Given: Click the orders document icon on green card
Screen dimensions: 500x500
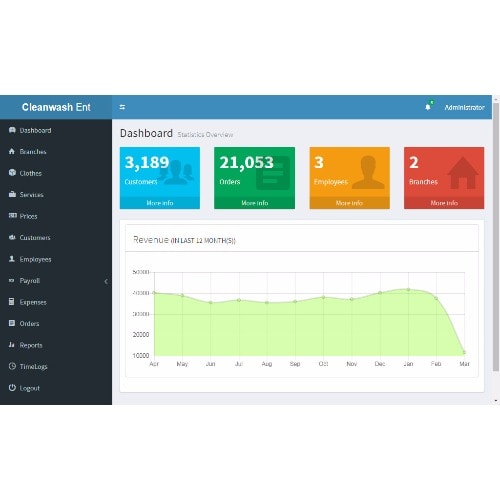Looking at the screenshot, I should [273, 173].
